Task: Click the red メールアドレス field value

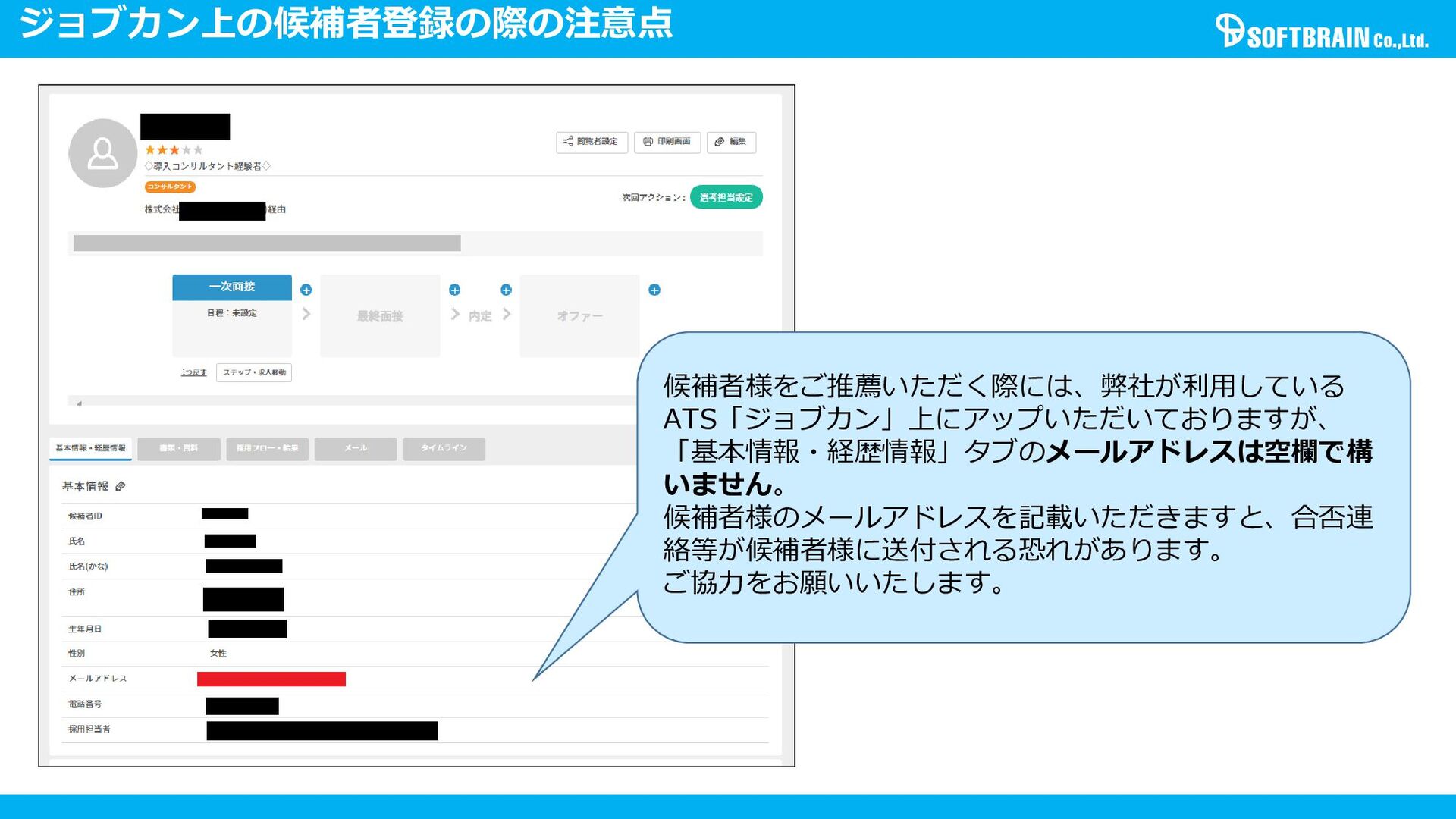Action: tap(271, 679)
